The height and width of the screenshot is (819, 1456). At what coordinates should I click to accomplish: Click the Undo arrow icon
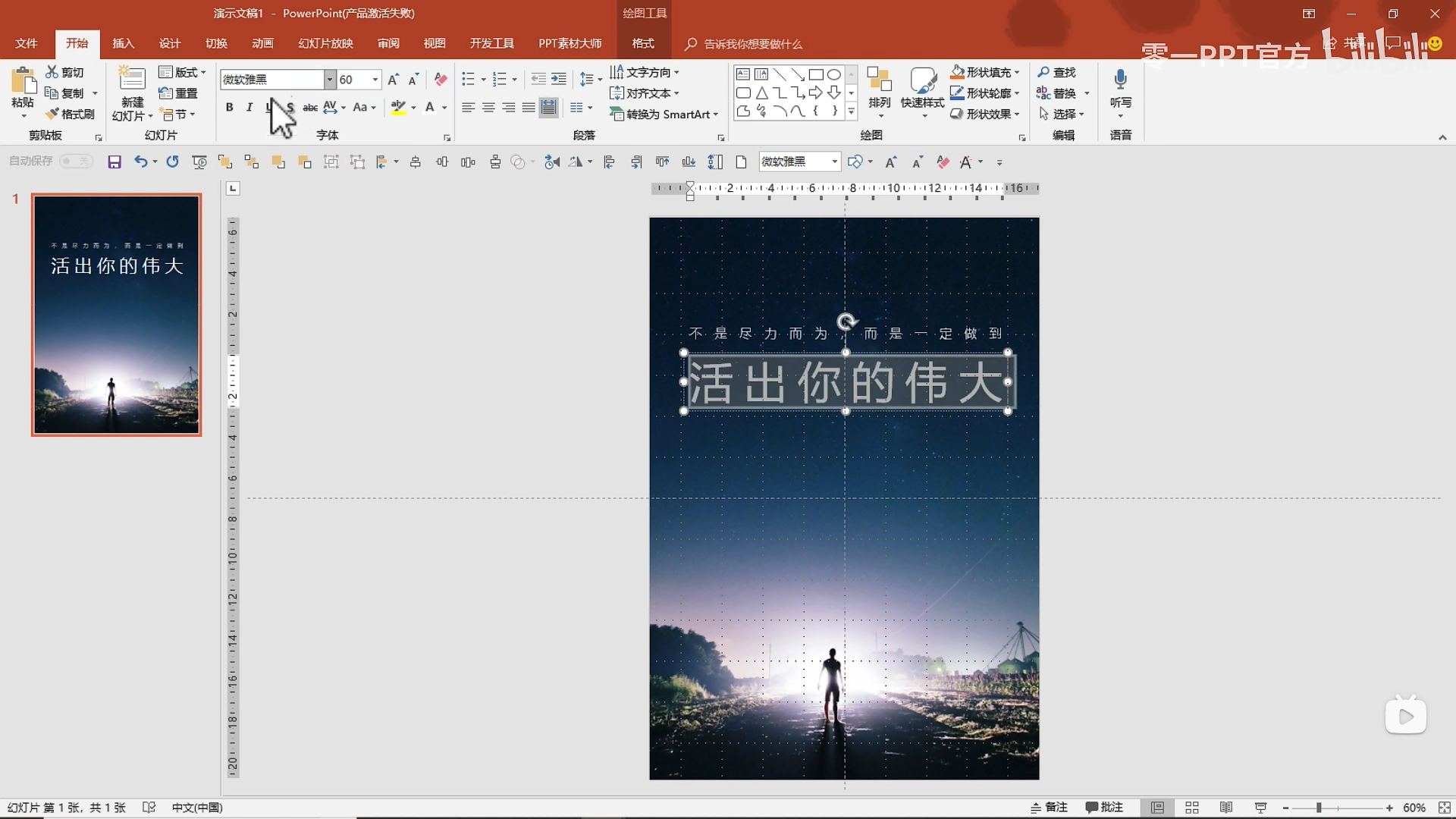coord(140,162)
